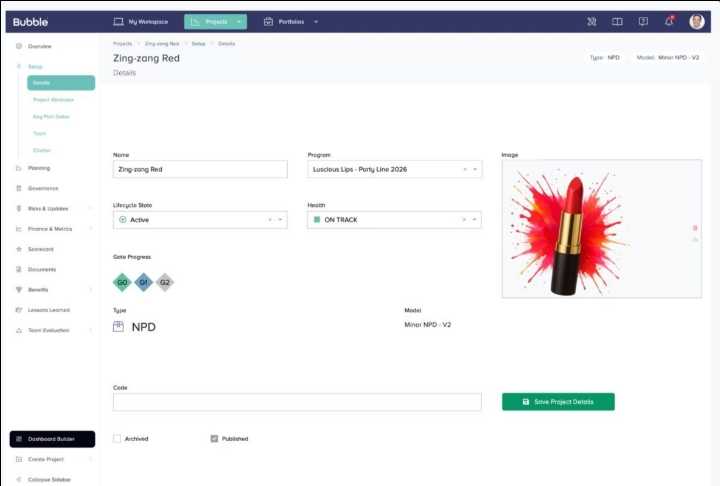Click the G0 gate progress diamond
720x486 pixels.
tap(122, 282)
